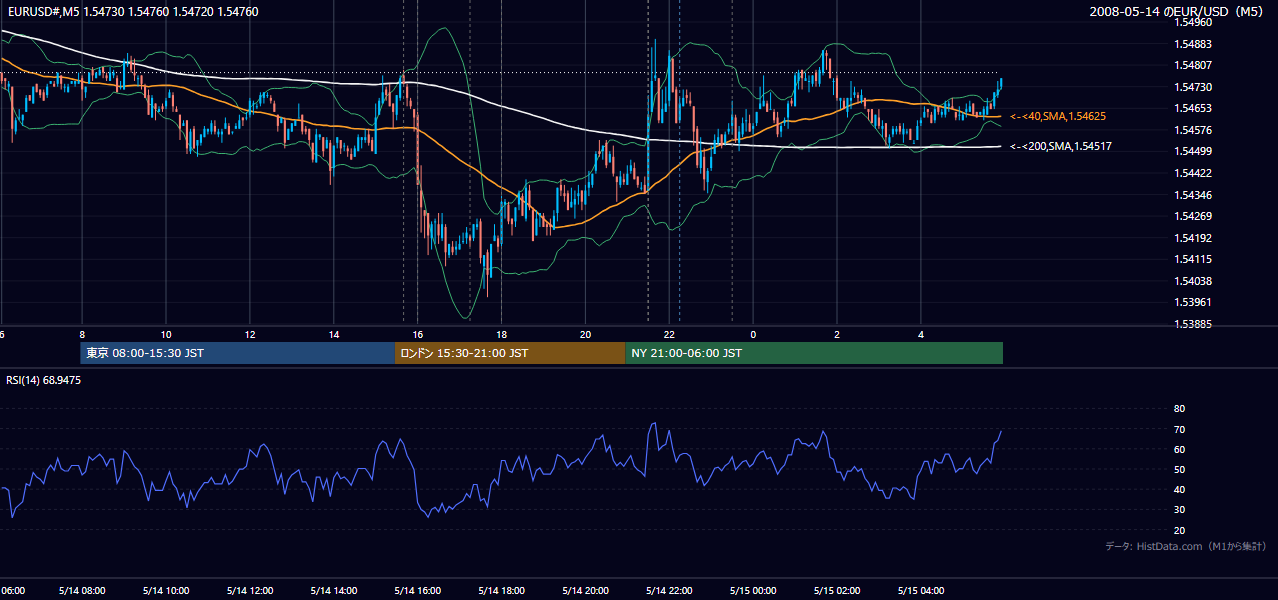Click price axis label 1.54576
Image resolution: width=1278 pixels, height=600 pixels.
pyautogui.click(x=1193, y=130)
